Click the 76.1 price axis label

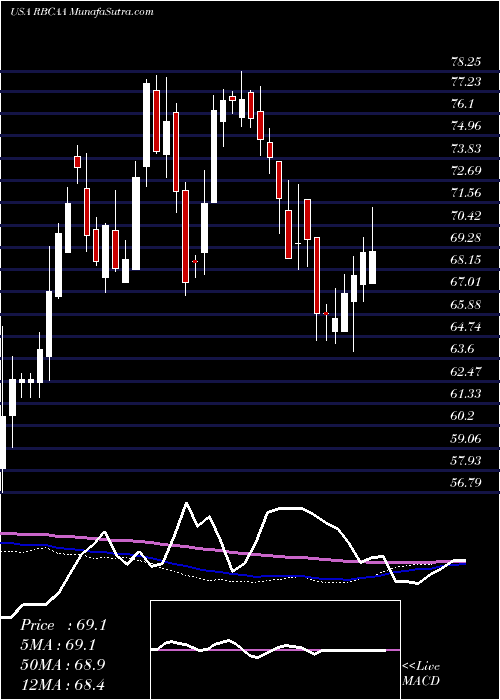tap(463, 104)
